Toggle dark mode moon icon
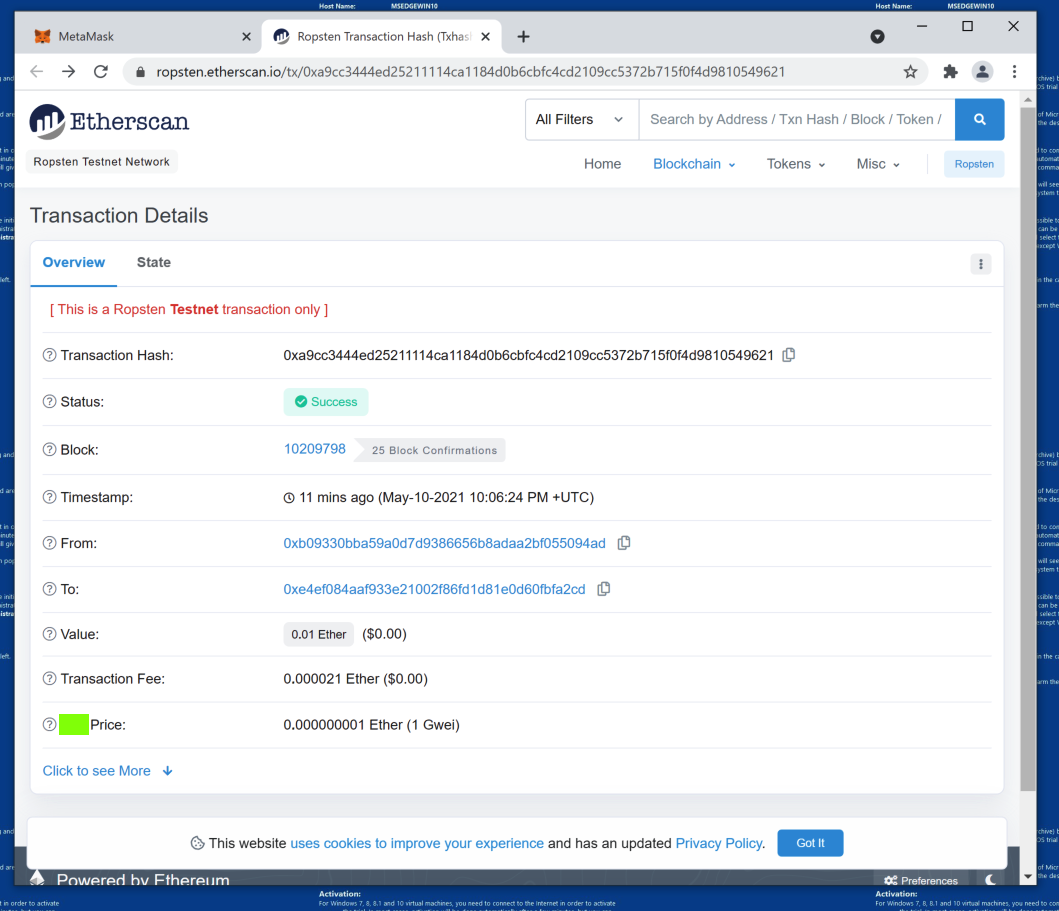Viewport: 1059px width, 911px height. pyautogui.click(x=991, y=879)
